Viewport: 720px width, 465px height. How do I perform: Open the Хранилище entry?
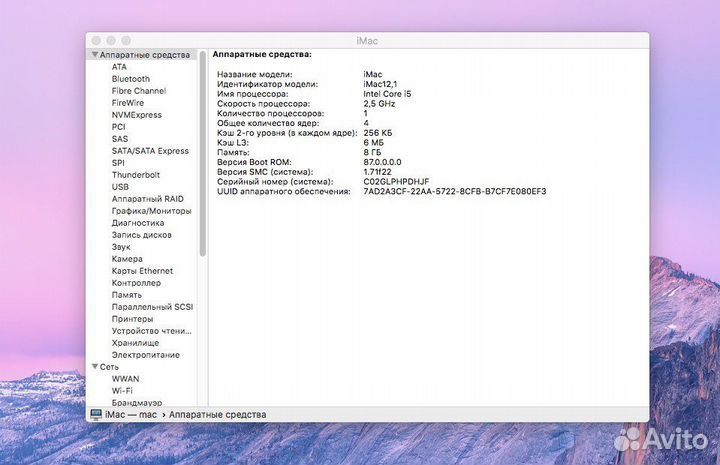[135, 343]
